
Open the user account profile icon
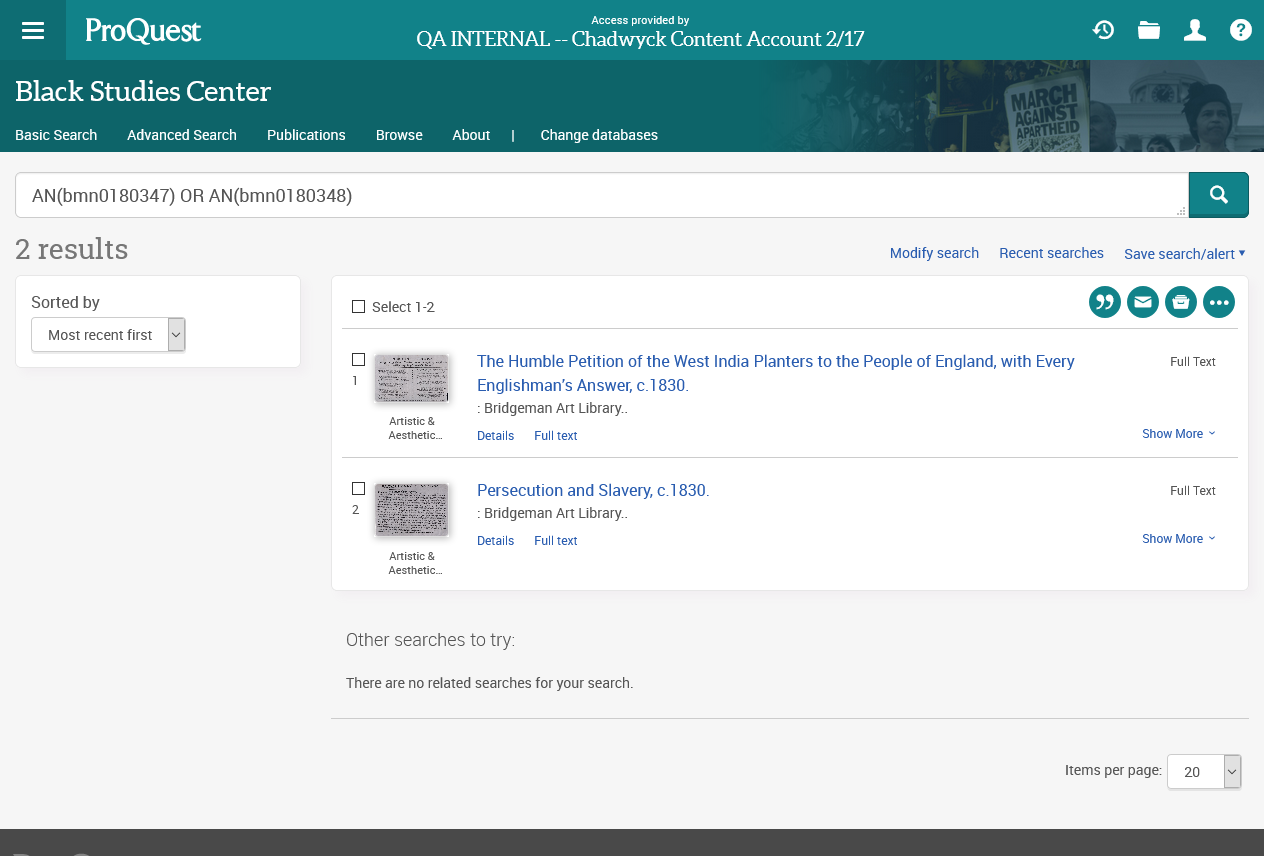[x=1195, y=30]
